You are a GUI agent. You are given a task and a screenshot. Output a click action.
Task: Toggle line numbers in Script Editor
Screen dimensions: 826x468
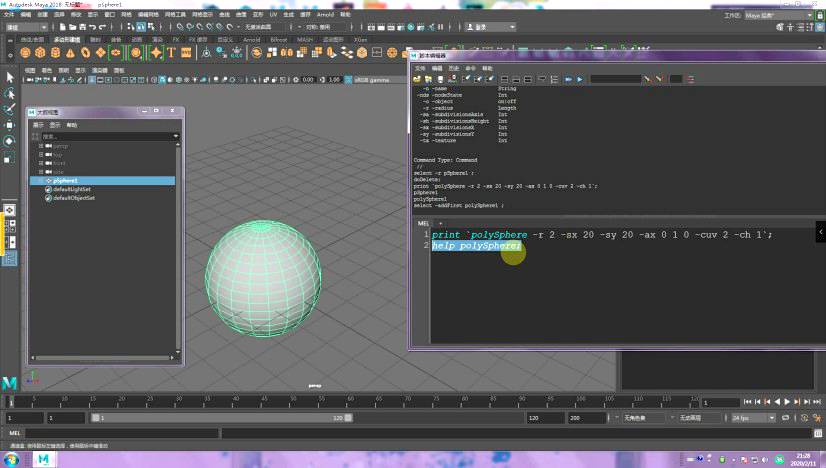tap(554, 79)
